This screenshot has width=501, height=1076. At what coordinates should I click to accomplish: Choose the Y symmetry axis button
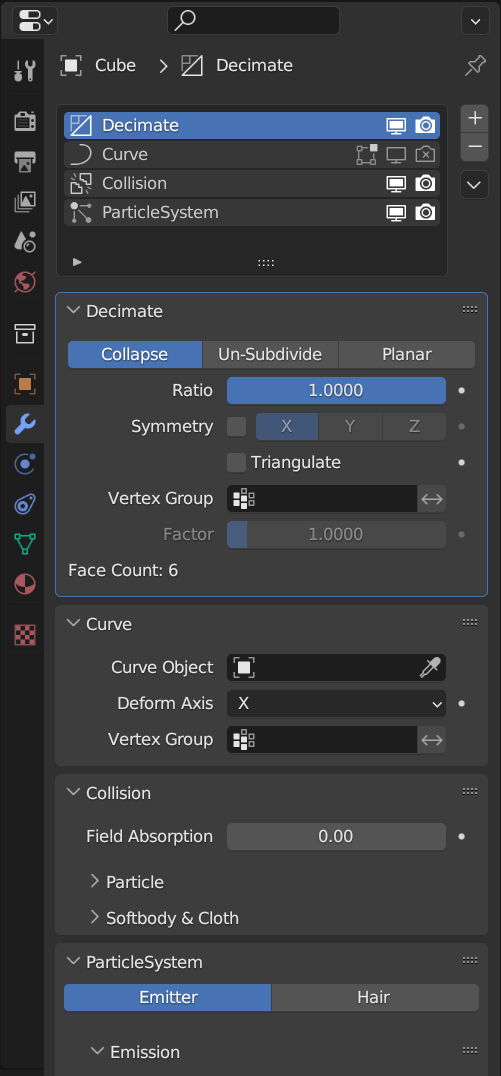(350, 427)
